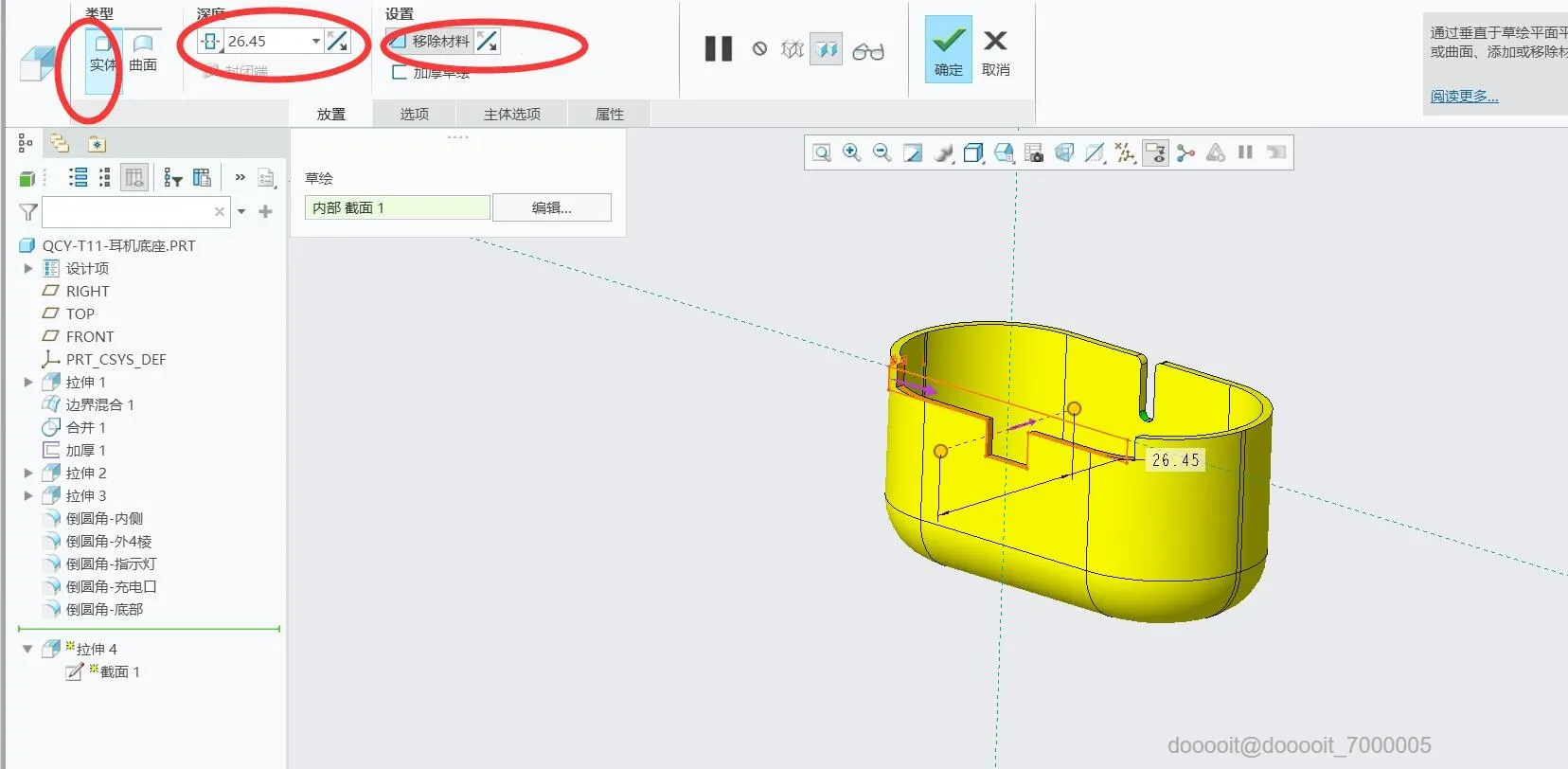Screen dimensions: 1568x769
Task: Open the search filter dropdown arrow
Action: pos(241,212)
